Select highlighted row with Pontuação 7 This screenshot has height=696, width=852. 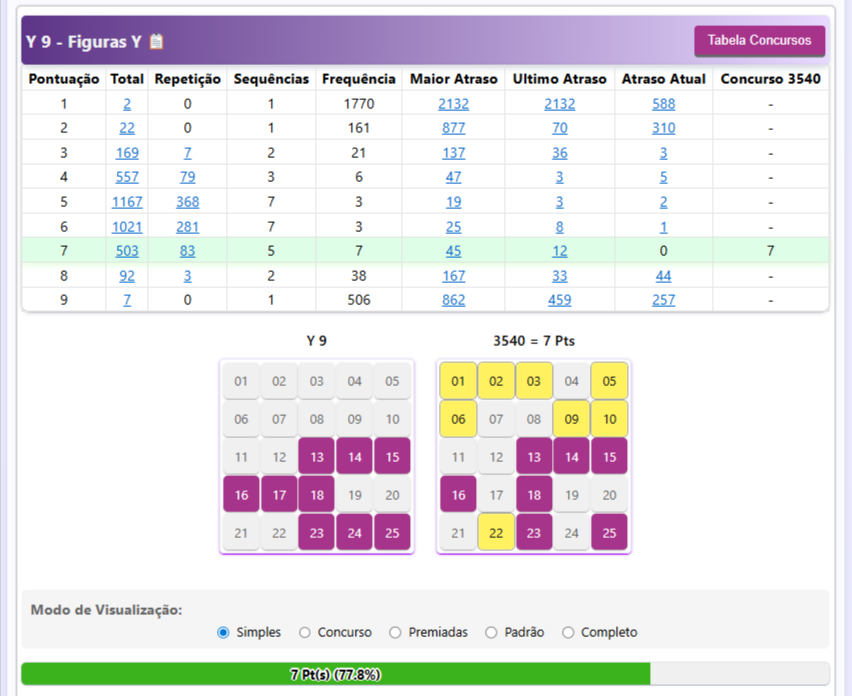(64, 251)
